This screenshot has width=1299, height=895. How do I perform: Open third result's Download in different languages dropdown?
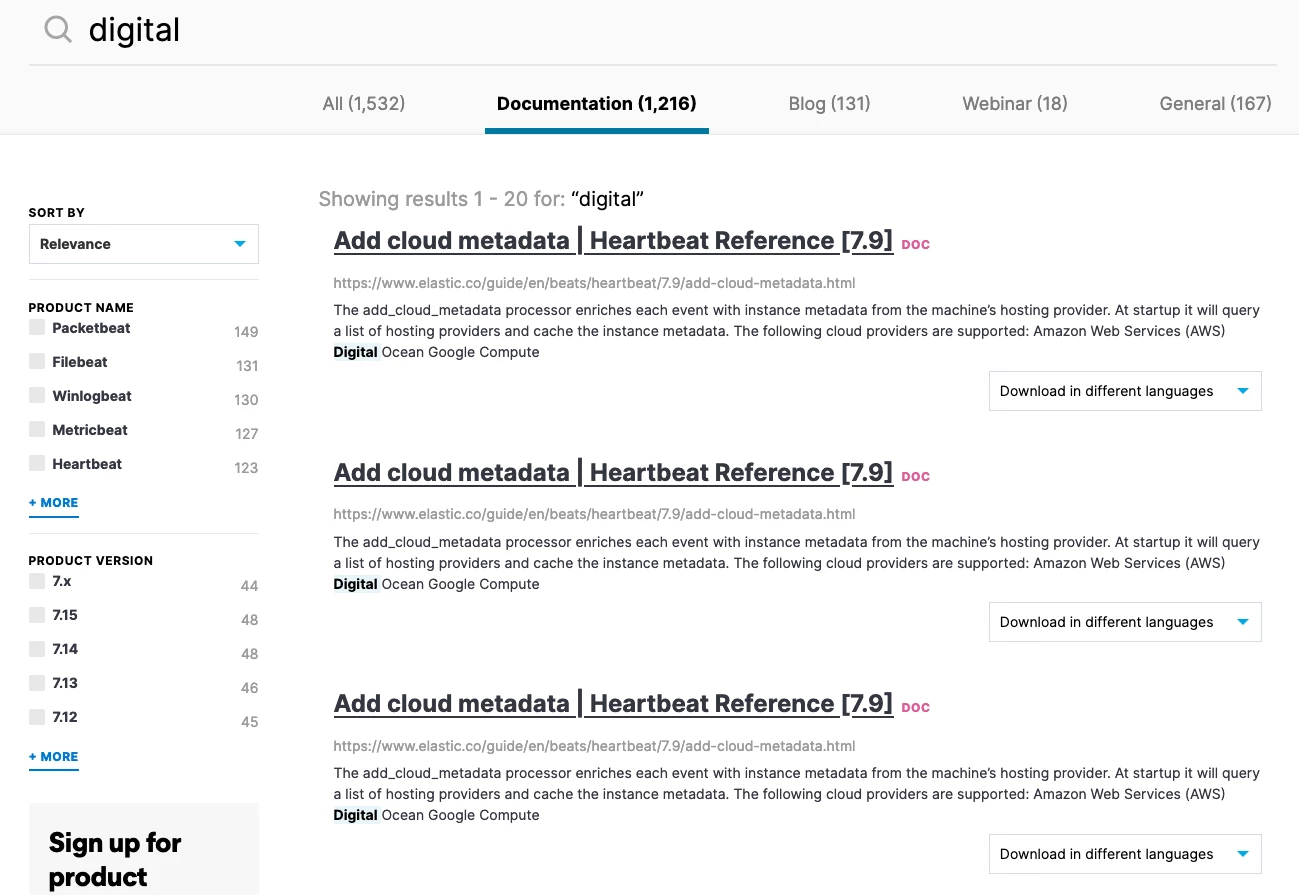[1125, 854]
